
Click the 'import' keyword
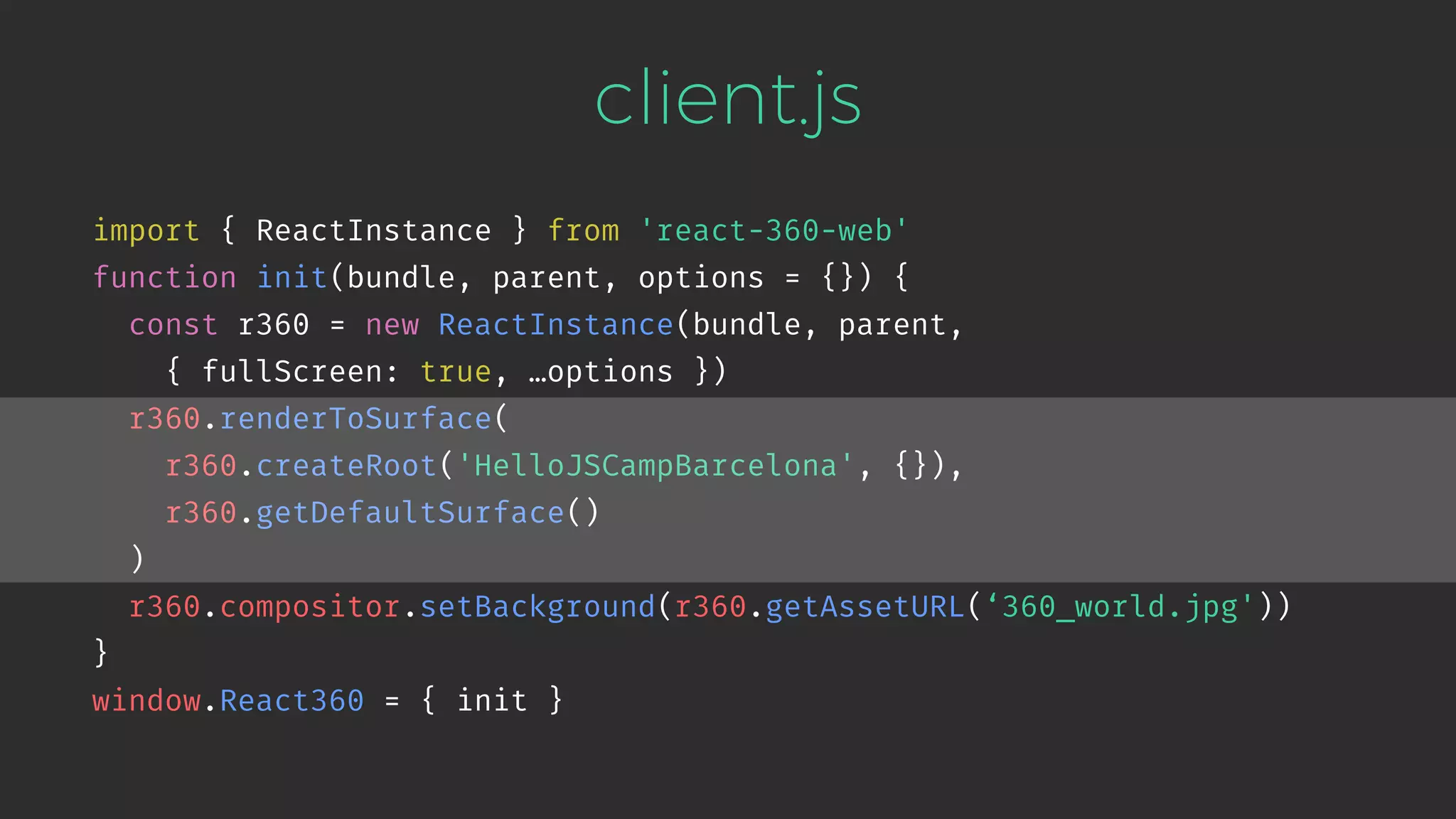pyautogui.click(x=146, y=231)
